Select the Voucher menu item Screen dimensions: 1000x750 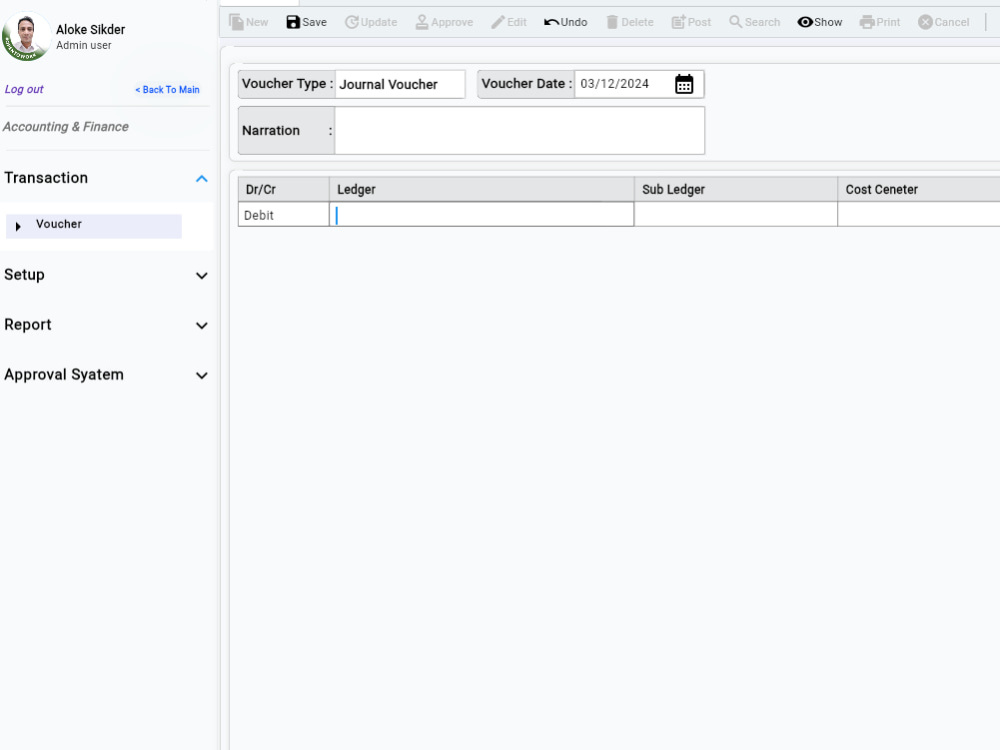point(94,226)
